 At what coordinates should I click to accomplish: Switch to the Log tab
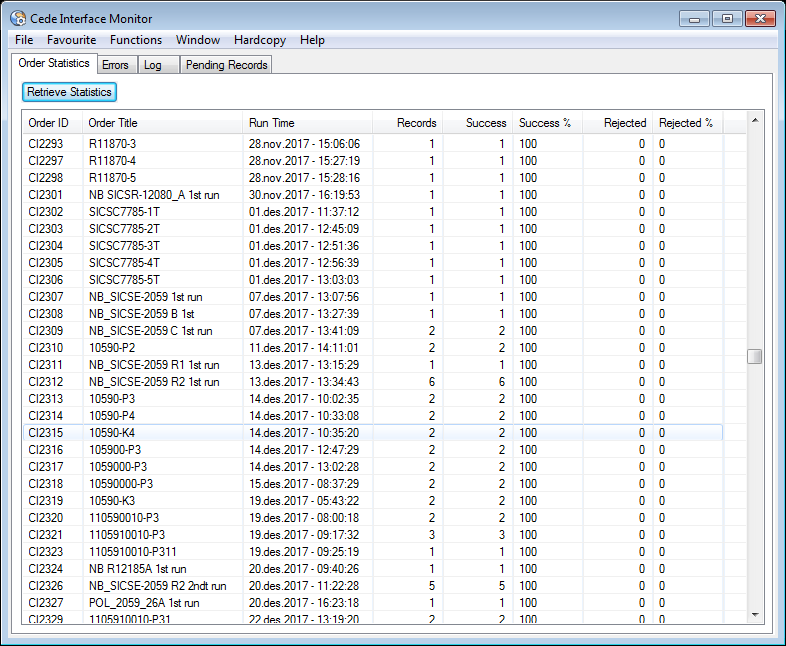152,65
